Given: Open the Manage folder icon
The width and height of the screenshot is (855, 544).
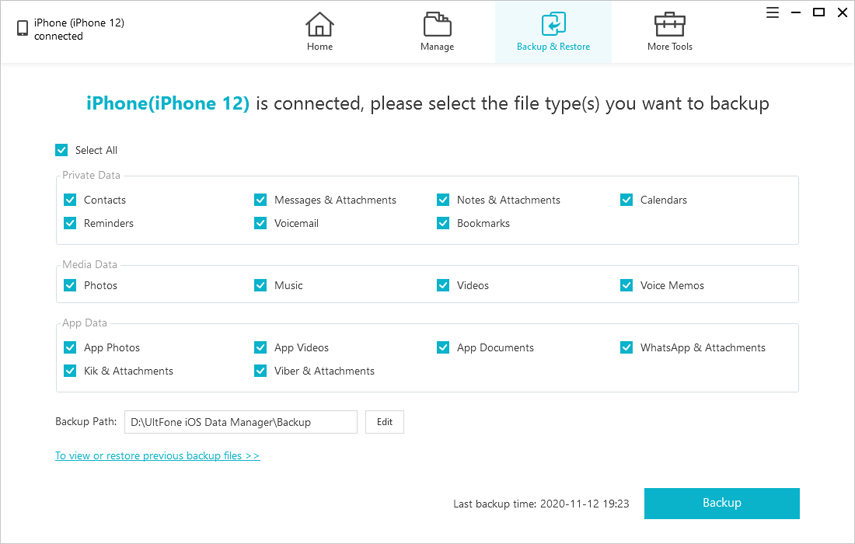Looking at the screenshot, I should [437, 24].
